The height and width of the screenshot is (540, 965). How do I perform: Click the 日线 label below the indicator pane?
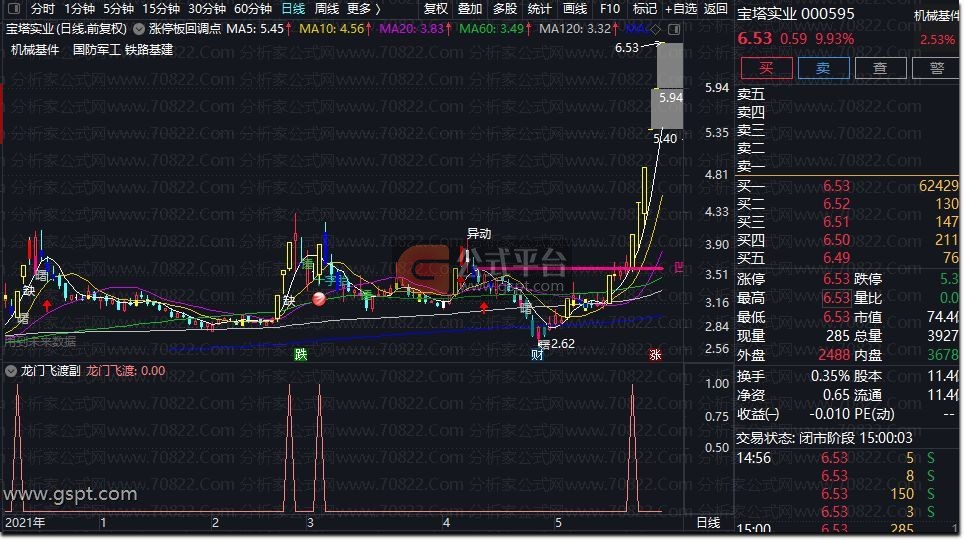708,523
